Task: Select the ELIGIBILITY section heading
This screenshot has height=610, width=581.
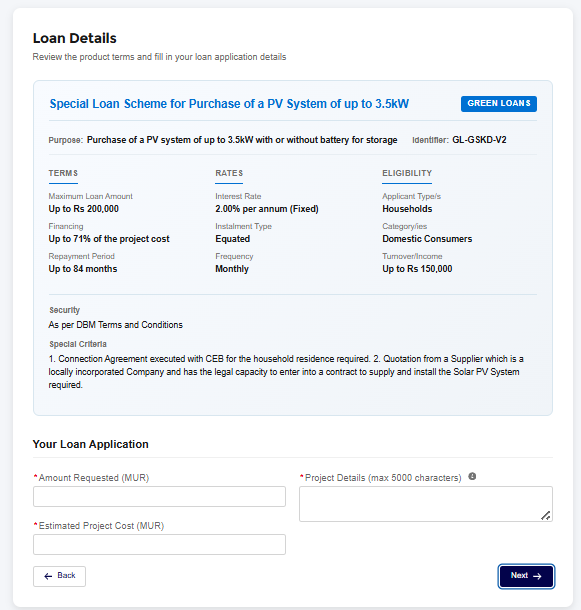Action: (407, 173)
